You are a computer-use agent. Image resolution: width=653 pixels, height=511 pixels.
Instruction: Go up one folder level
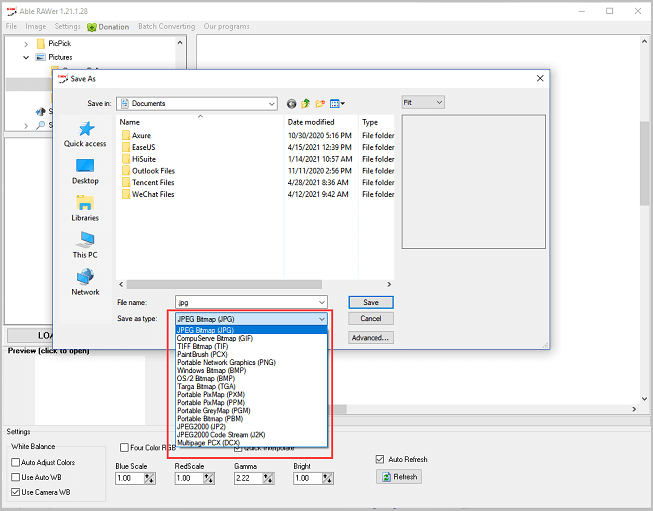[x=306, y=103]
